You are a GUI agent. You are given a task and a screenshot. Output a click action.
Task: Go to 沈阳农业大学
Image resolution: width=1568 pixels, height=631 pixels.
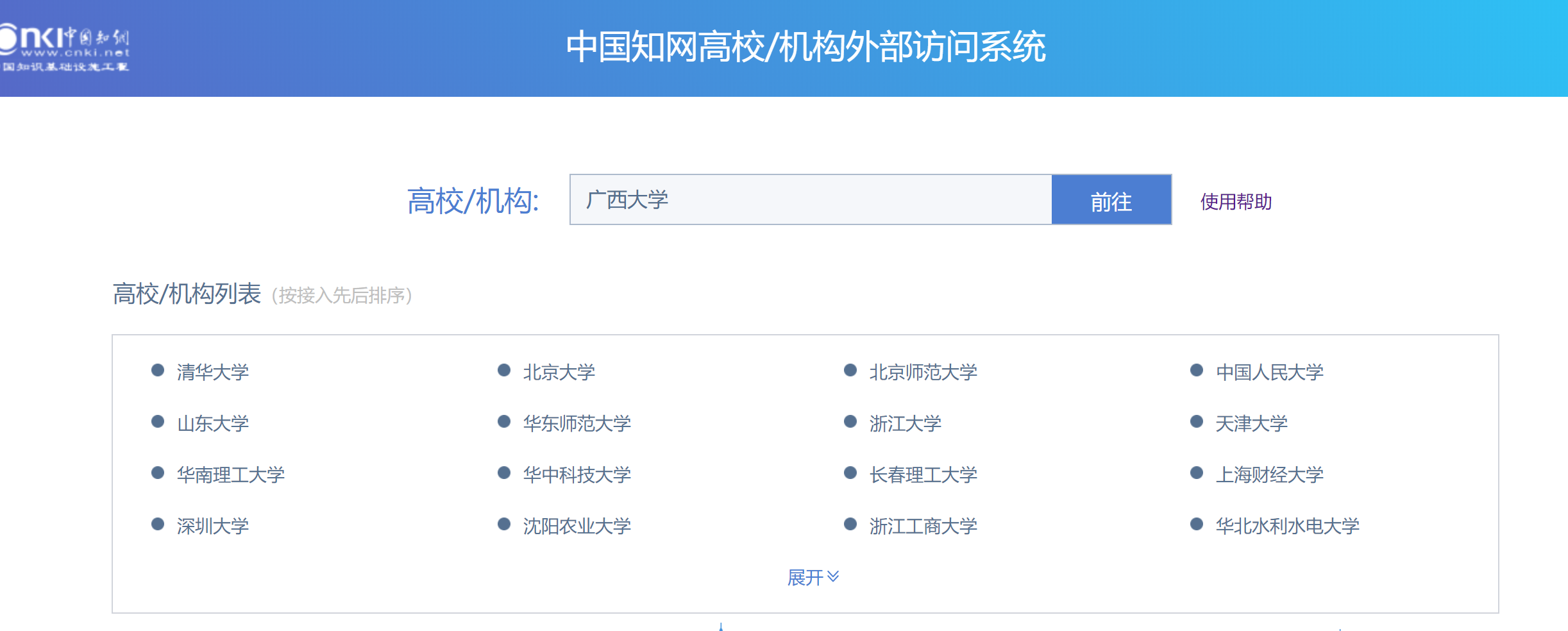pos(577,526)
